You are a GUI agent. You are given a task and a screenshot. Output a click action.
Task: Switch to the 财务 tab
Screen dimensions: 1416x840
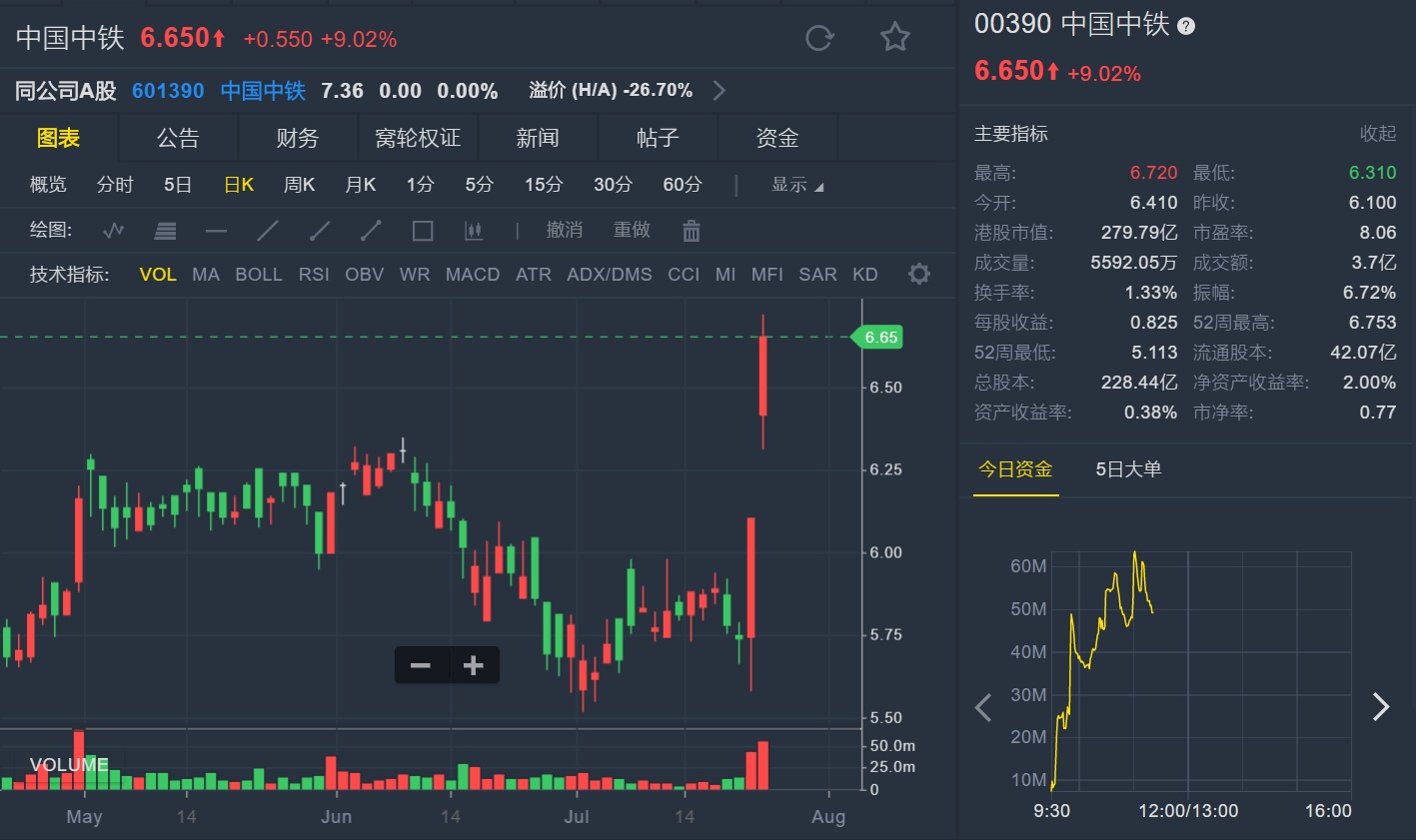298,138
